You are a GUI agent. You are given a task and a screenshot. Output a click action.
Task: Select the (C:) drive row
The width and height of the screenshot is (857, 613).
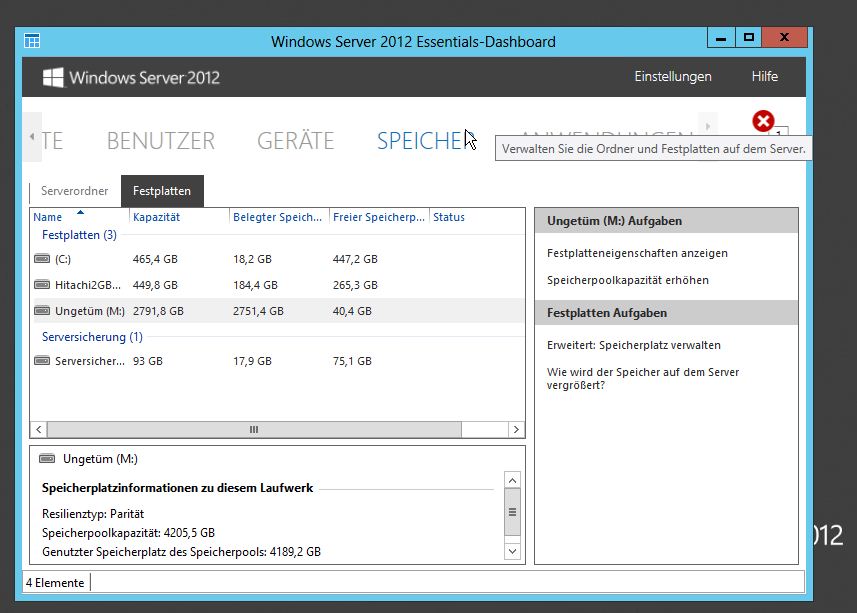(278, 259)
